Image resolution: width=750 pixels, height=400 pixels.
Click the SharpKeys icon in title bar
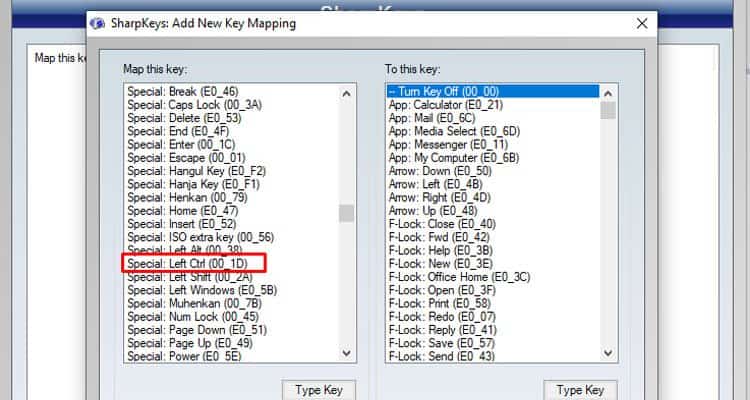click(97, 23)
